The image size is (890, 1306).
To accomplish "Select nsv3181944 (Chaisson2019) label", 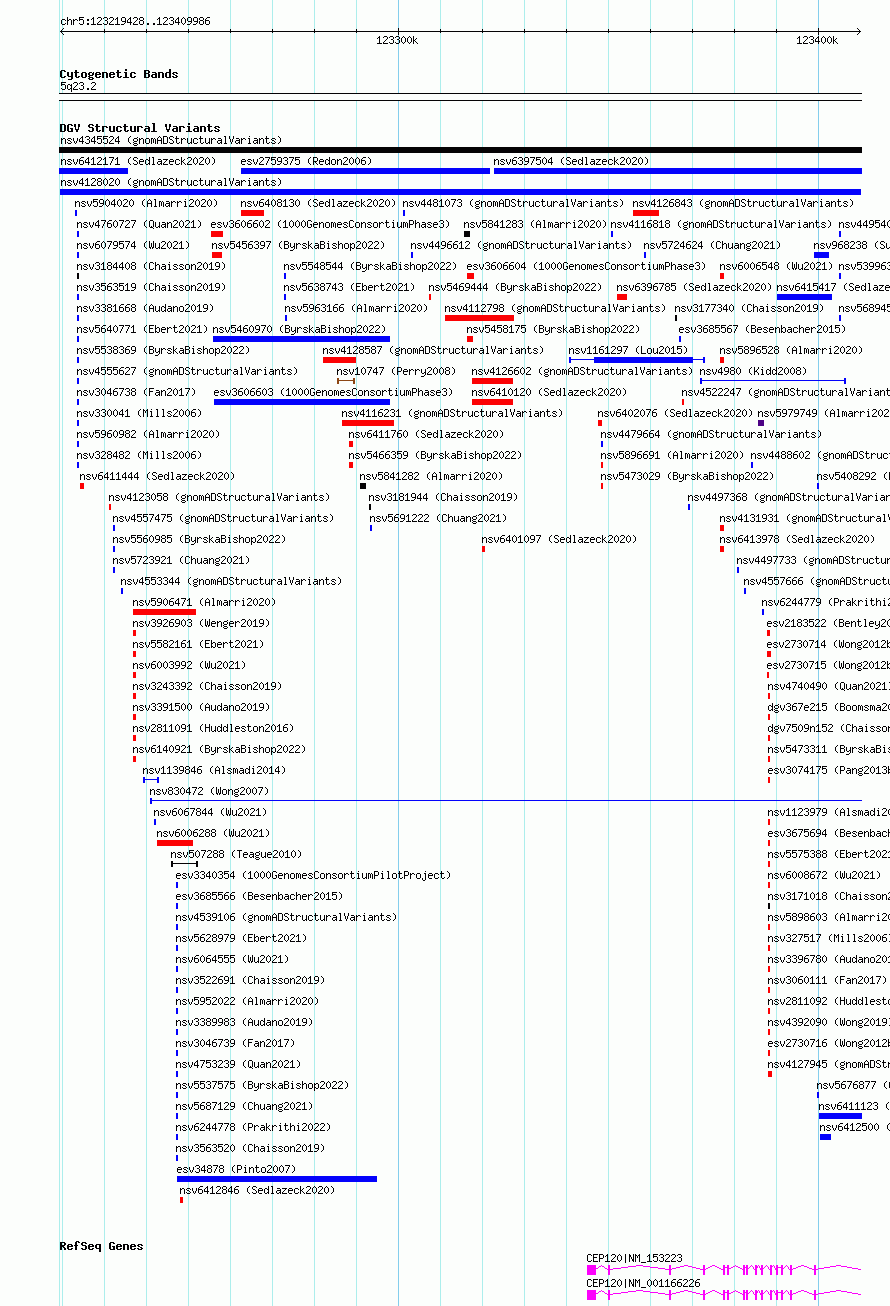I will (x=443, y=497).
